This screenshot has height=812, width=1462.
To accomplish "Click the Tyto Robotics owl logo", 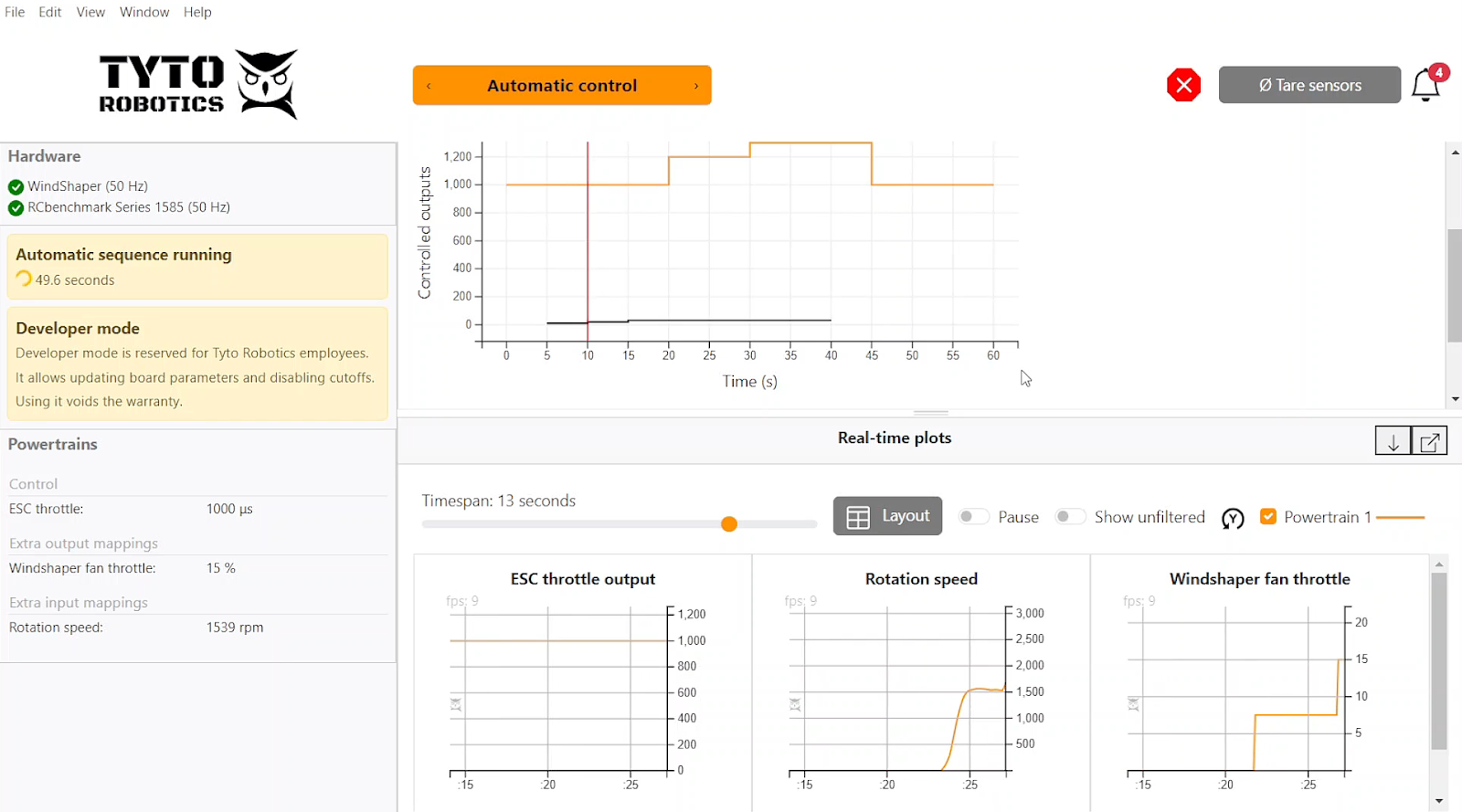I will click(267, 83).
